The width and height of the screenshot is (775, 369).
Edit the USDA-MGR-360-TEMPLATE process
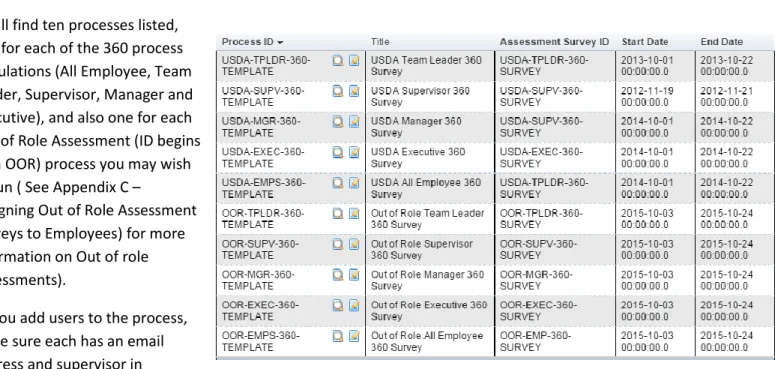tap(354, 122)
